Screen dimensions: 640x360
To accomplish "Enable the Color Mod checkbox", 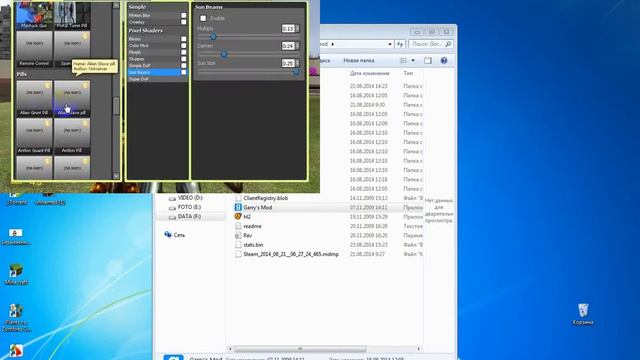I will (x=184, y=46).
